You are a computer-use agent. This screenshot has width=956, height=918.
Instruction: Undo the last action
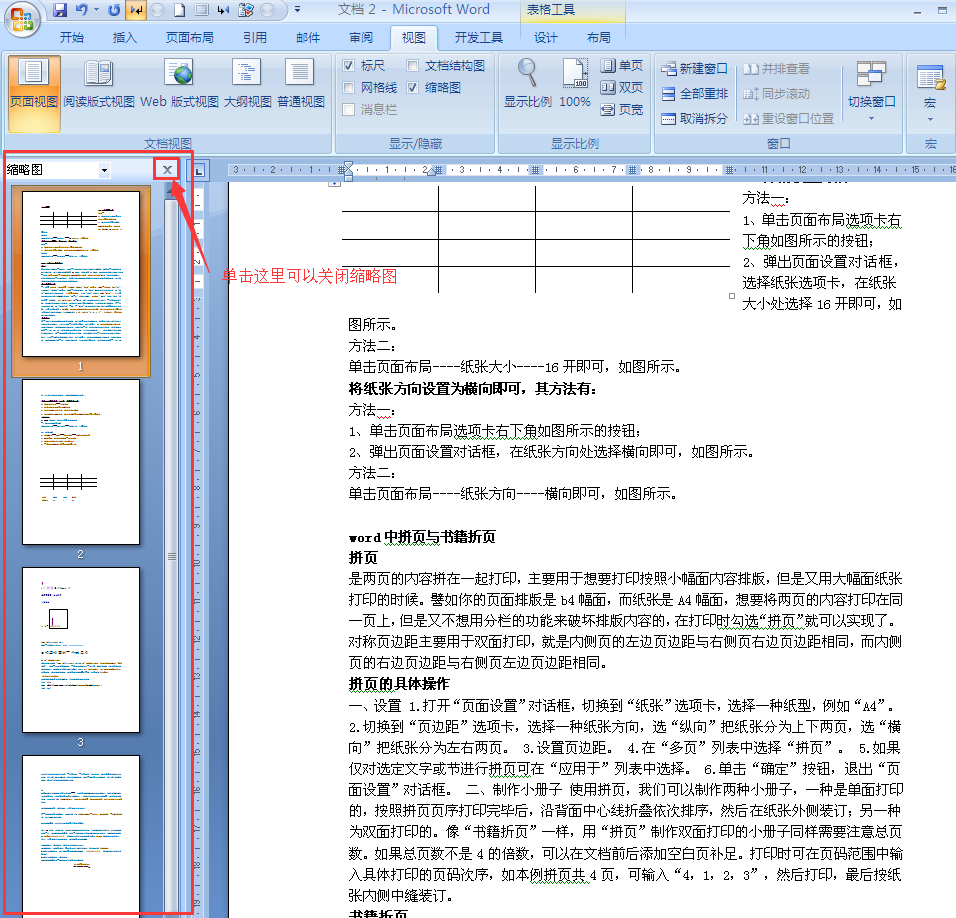(x=81, y=10)
